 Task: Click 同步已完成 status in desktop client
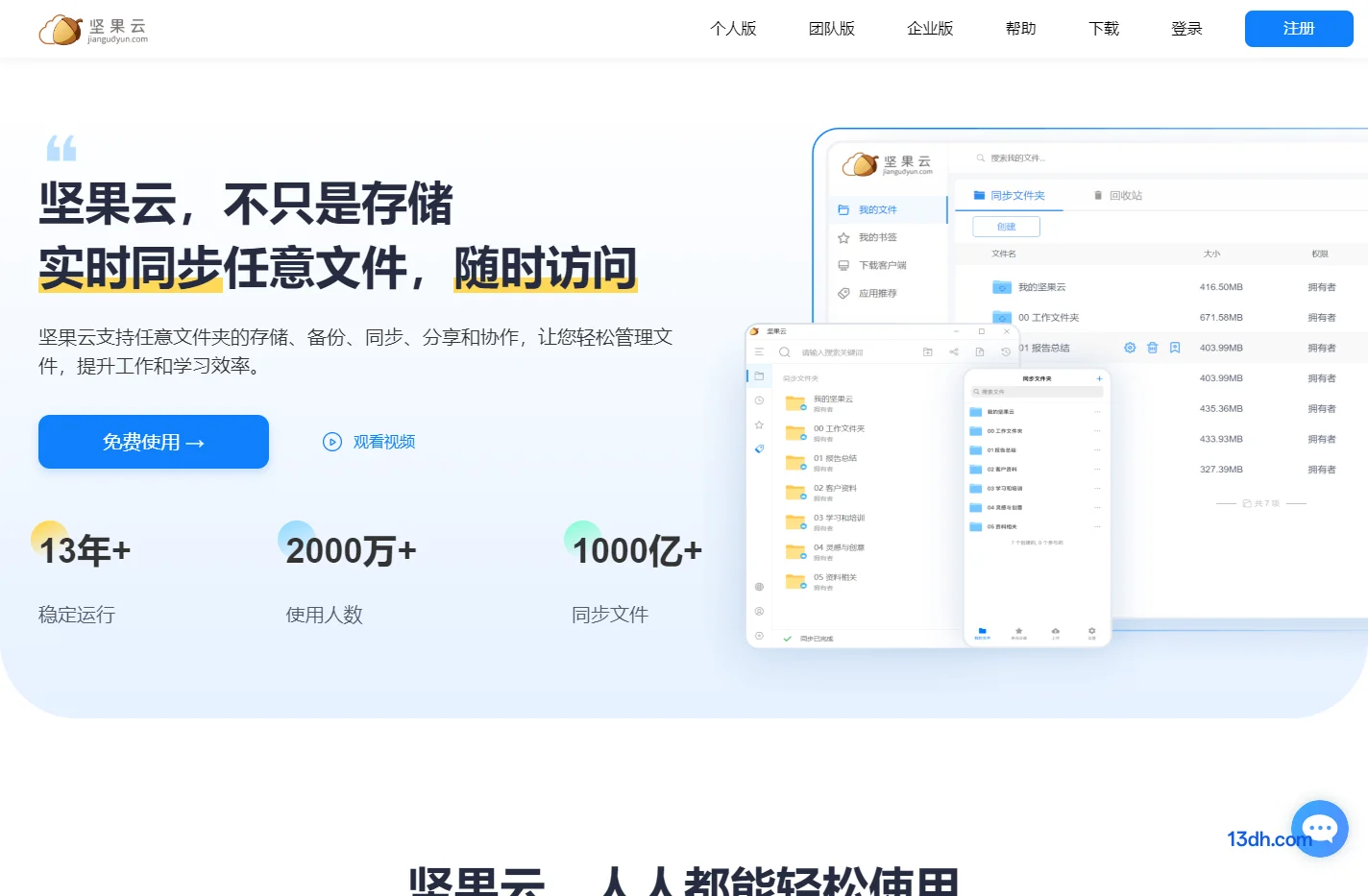tap(809, 639)
